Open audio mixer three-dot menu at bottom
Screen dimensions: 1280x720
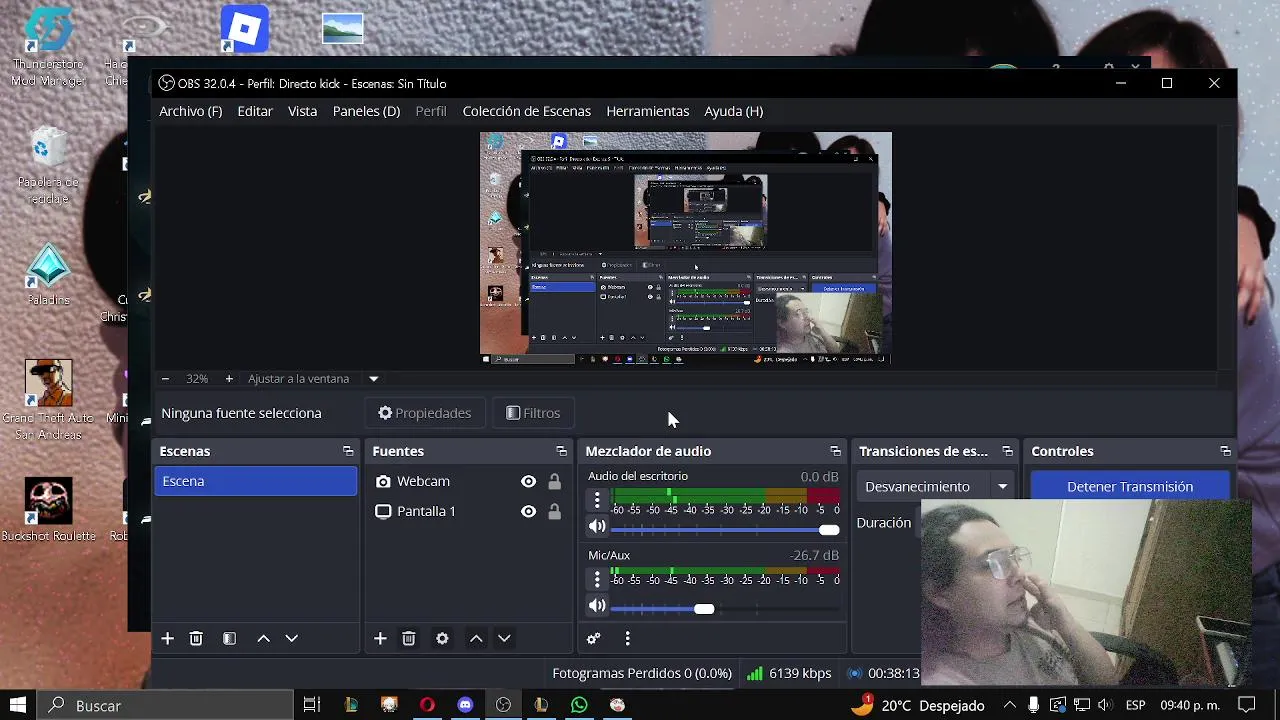tap(627, 638)
